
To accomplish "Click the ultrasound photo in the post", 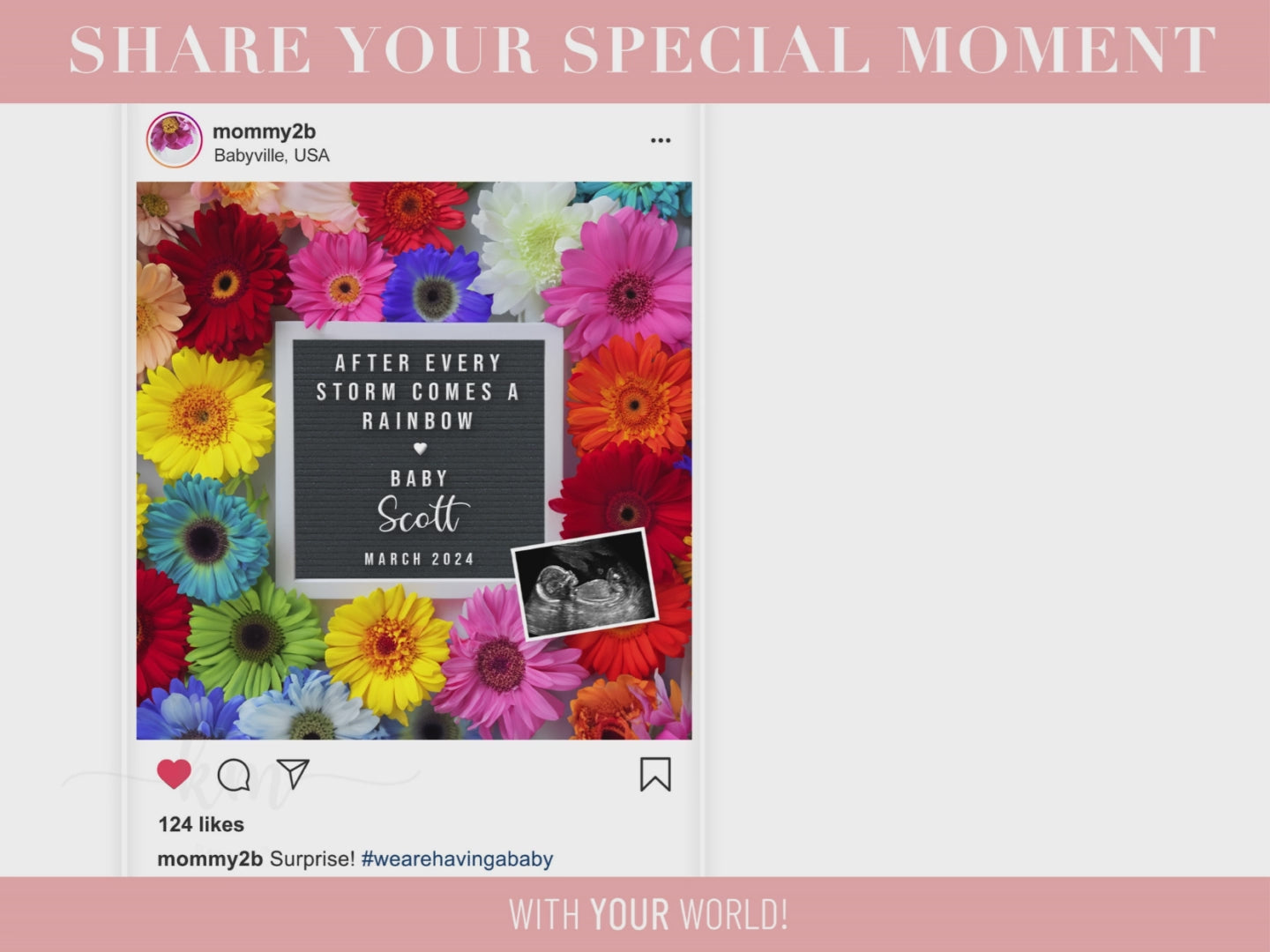I will coord(585,583).
